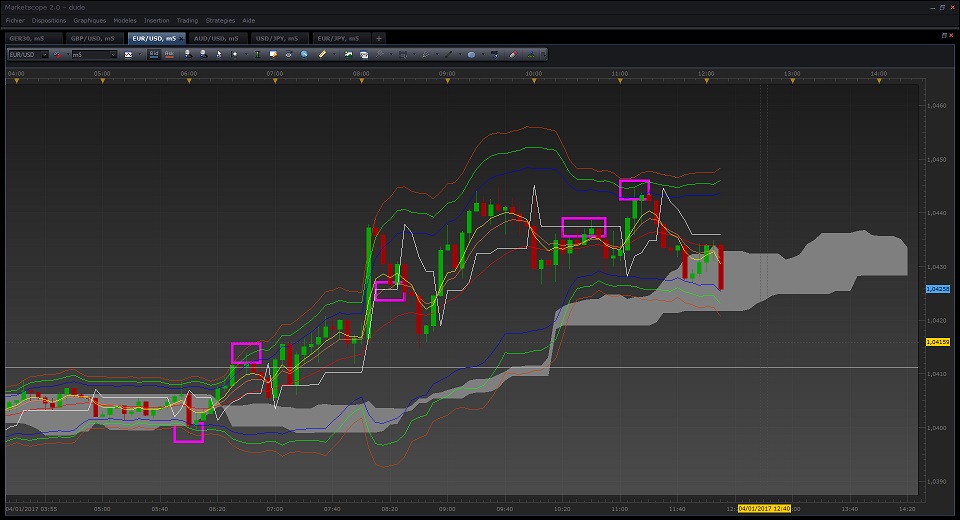Click the printer icon in toolbar
960x520 pixels.
tap(288, 55)
